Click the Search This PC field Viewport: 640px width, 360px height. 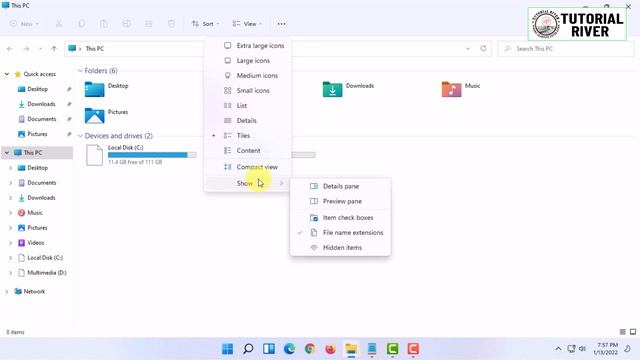[x=566, y=49]
